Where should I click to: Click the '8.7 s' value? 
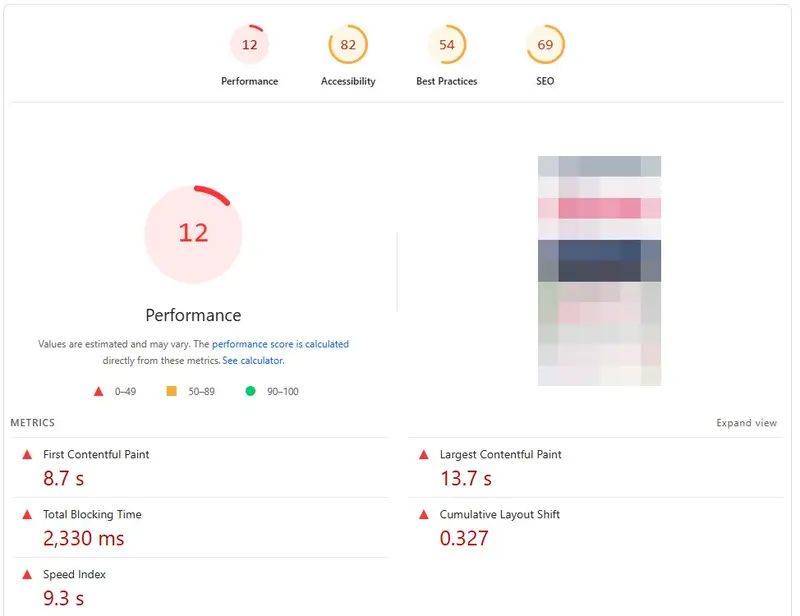[63, 479]
